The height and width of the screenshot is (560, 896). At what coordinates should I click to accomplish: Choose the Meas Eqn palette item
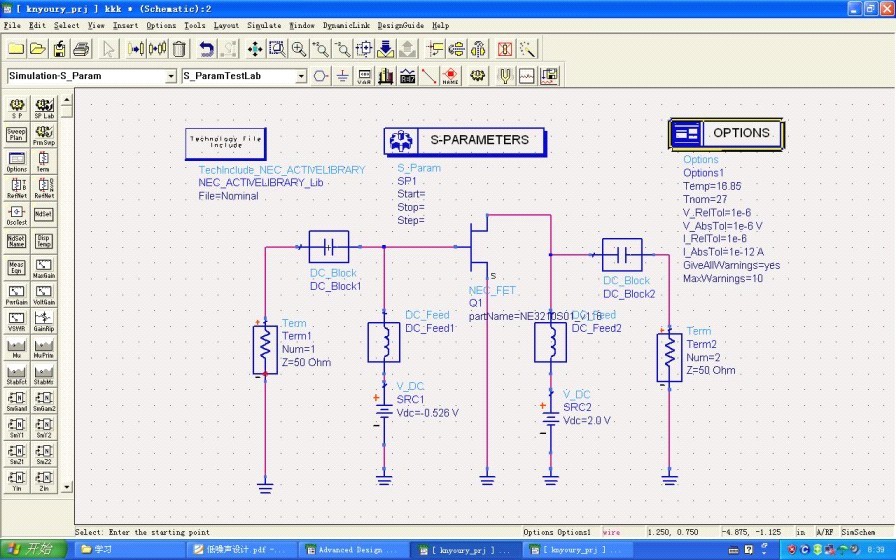click(x=17, y=268)
